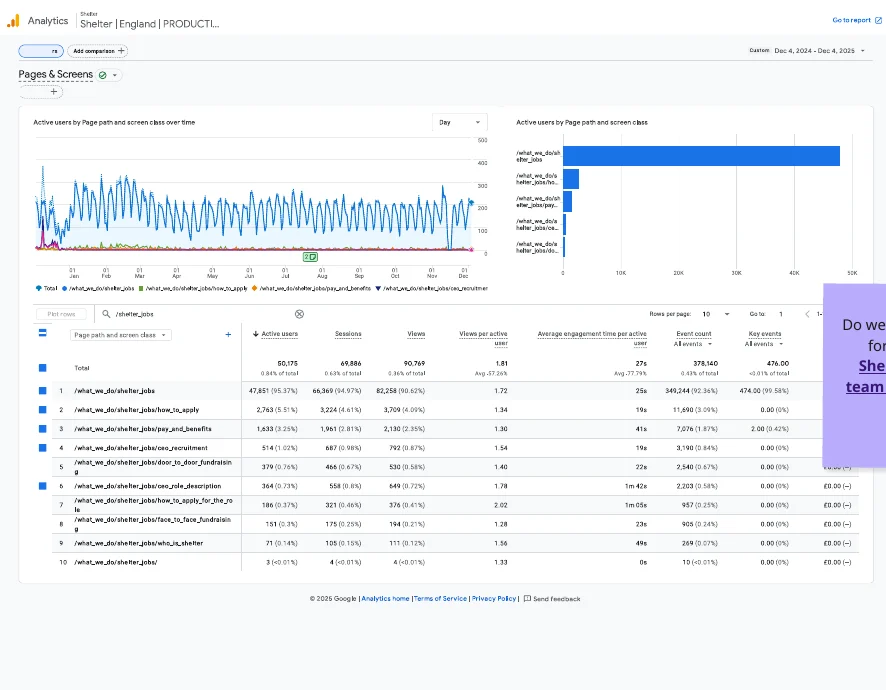886x690 pixels.
Task: Toggle the select-all rows checkbox in header
Action: point(42,333)
